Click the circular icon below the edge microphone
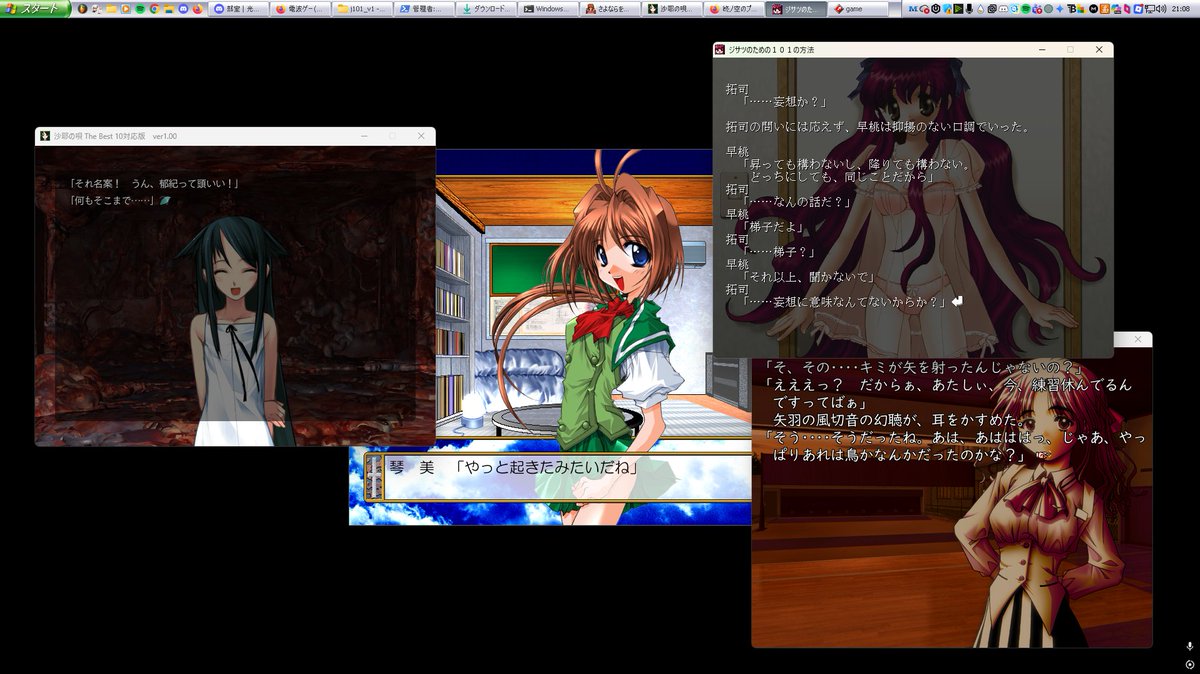The width and height of the screenshot is (1200, 674). coord(1189,664)
